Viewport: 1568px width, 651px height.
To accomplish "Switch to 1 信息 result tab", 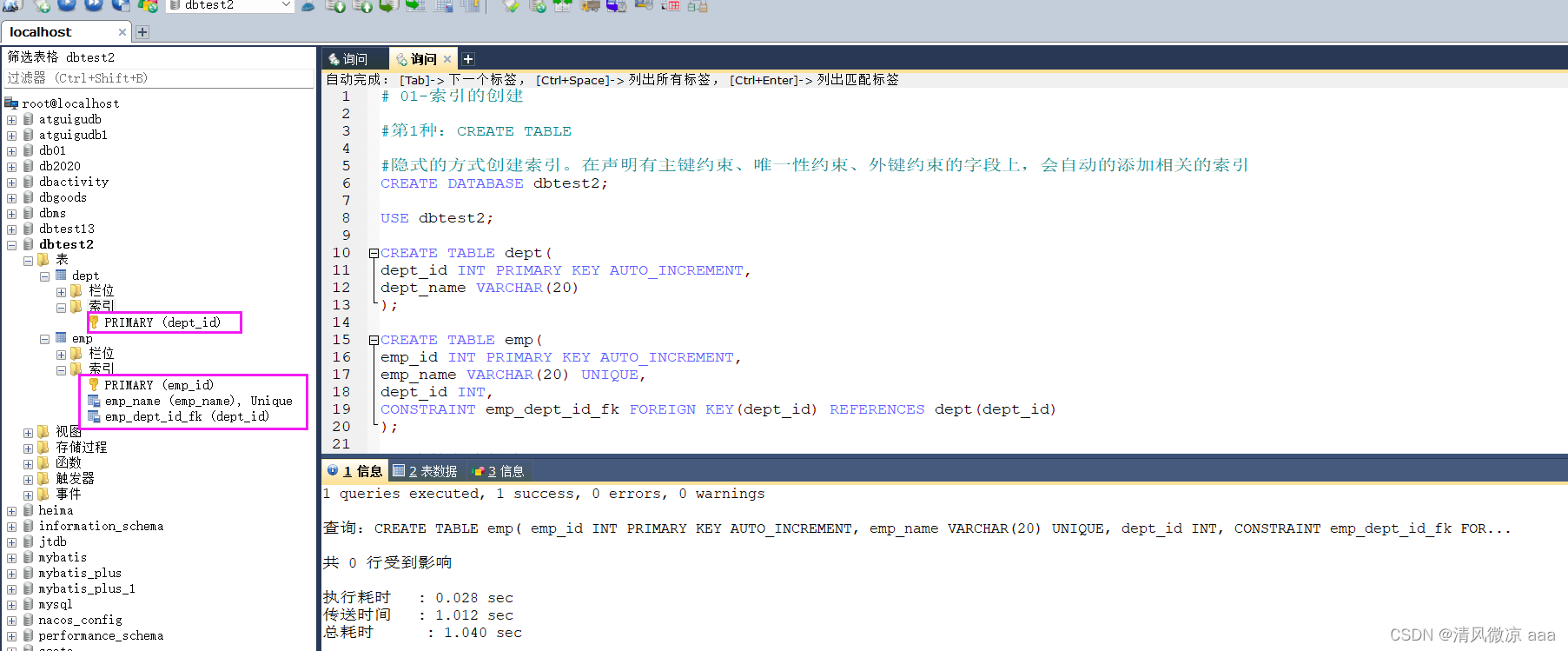I will click(355, 471).
